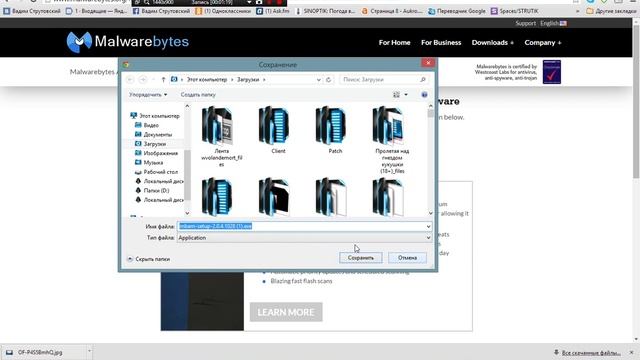Open the address bar history dropdown

(x=319, y=80)
